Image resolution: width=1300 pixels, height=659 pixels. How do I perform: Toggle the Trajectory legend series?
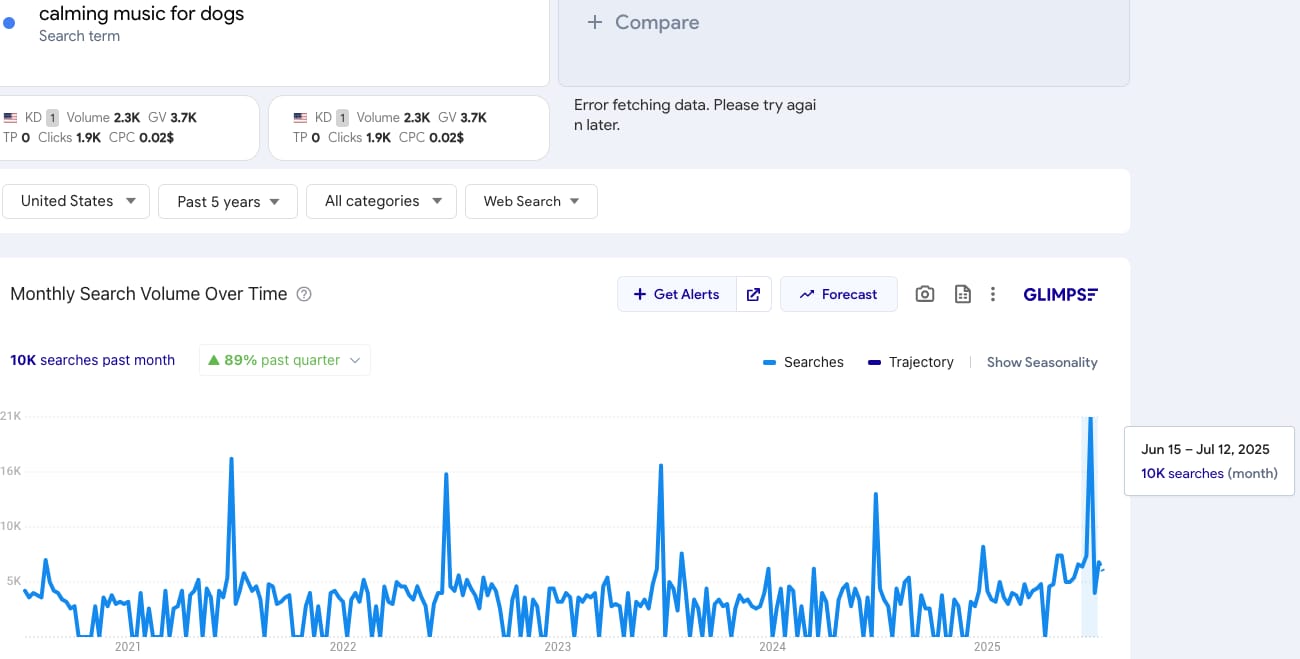(x=910, y=362)
